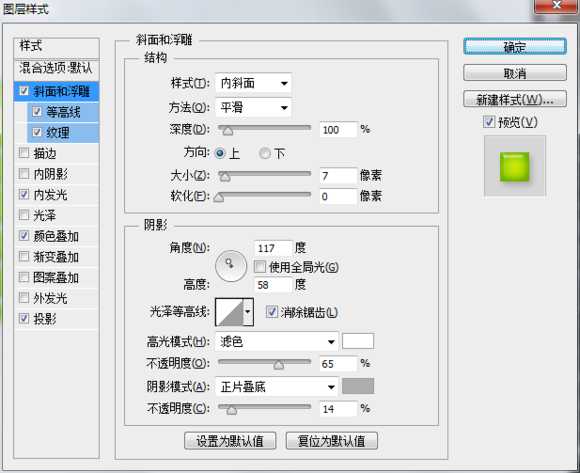The image size is (580, 473).
Task: Enable the 内阴影 checkbox
Action: [24, 173]
